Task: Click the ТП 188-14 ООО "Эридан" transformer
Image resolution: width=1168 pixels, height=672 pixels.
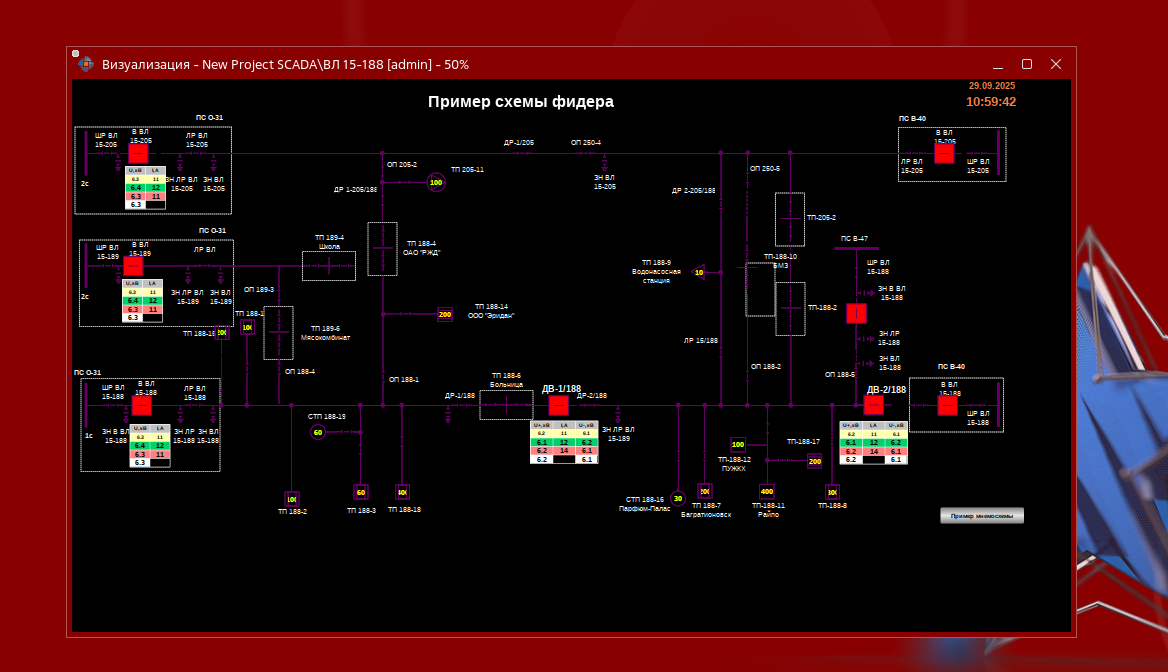Action: point(445,314)
